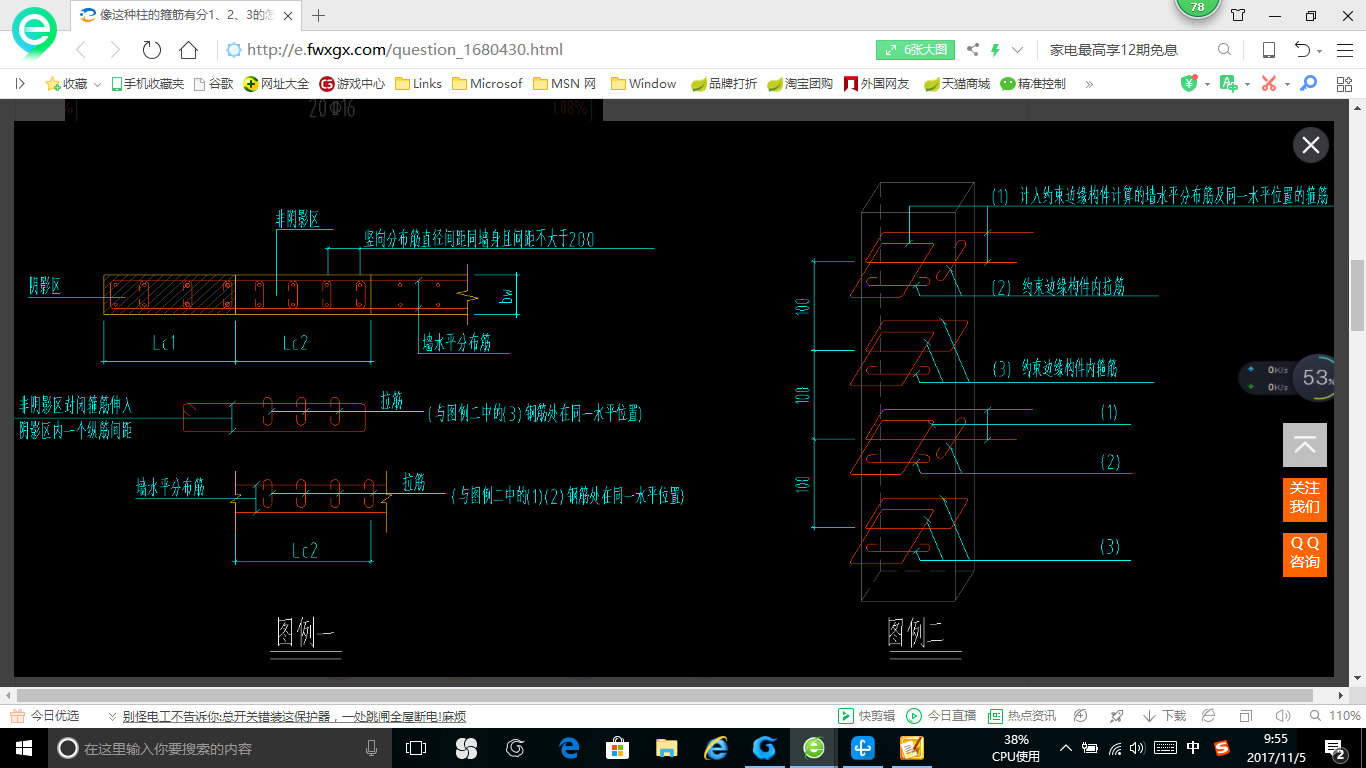Click 今日直播 in status bar
This screenshot has height=768, width=1366.
[941, 716]
